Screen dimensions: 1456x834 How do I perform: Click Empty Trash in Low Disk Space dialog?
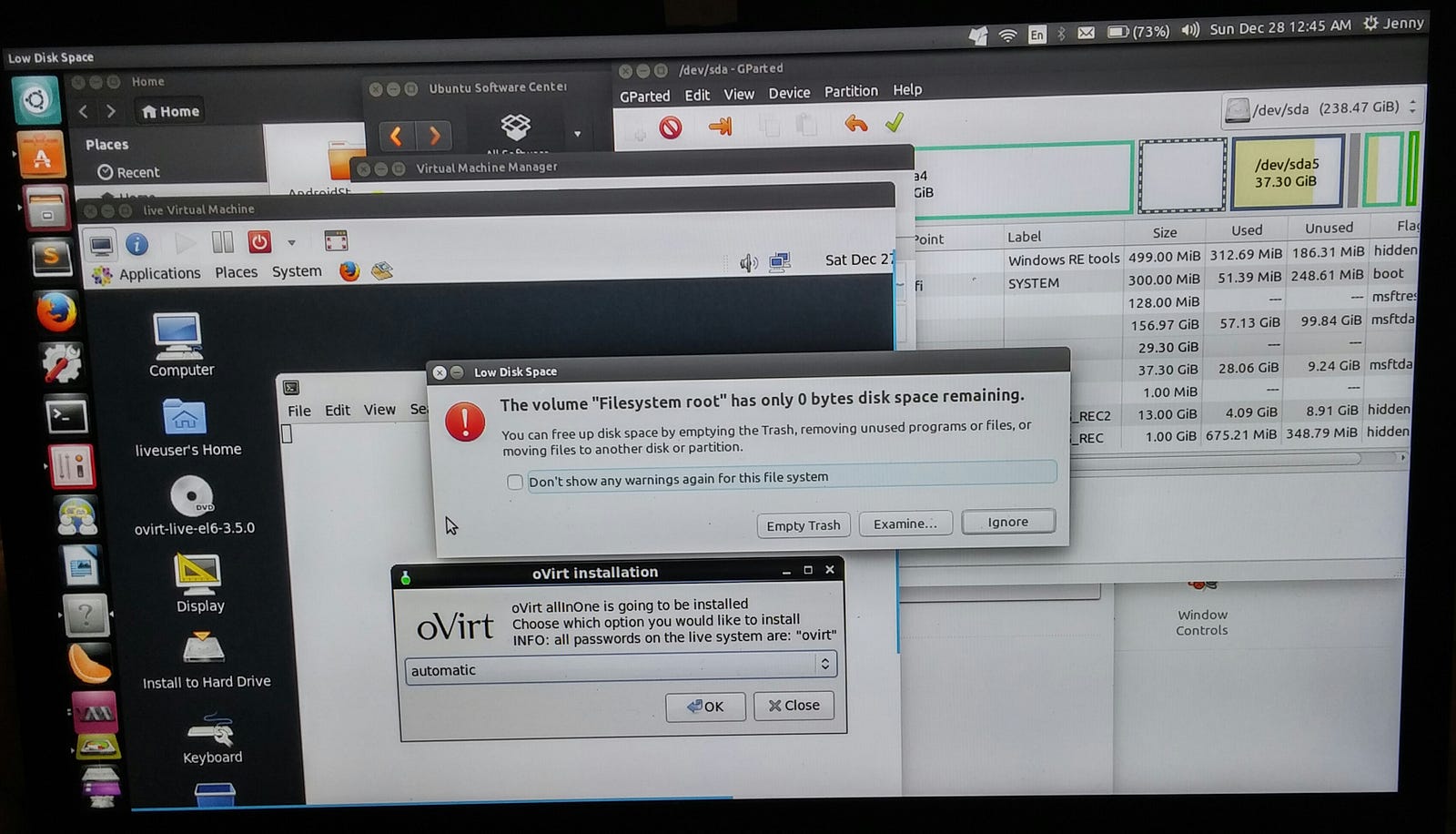(804, 525)
